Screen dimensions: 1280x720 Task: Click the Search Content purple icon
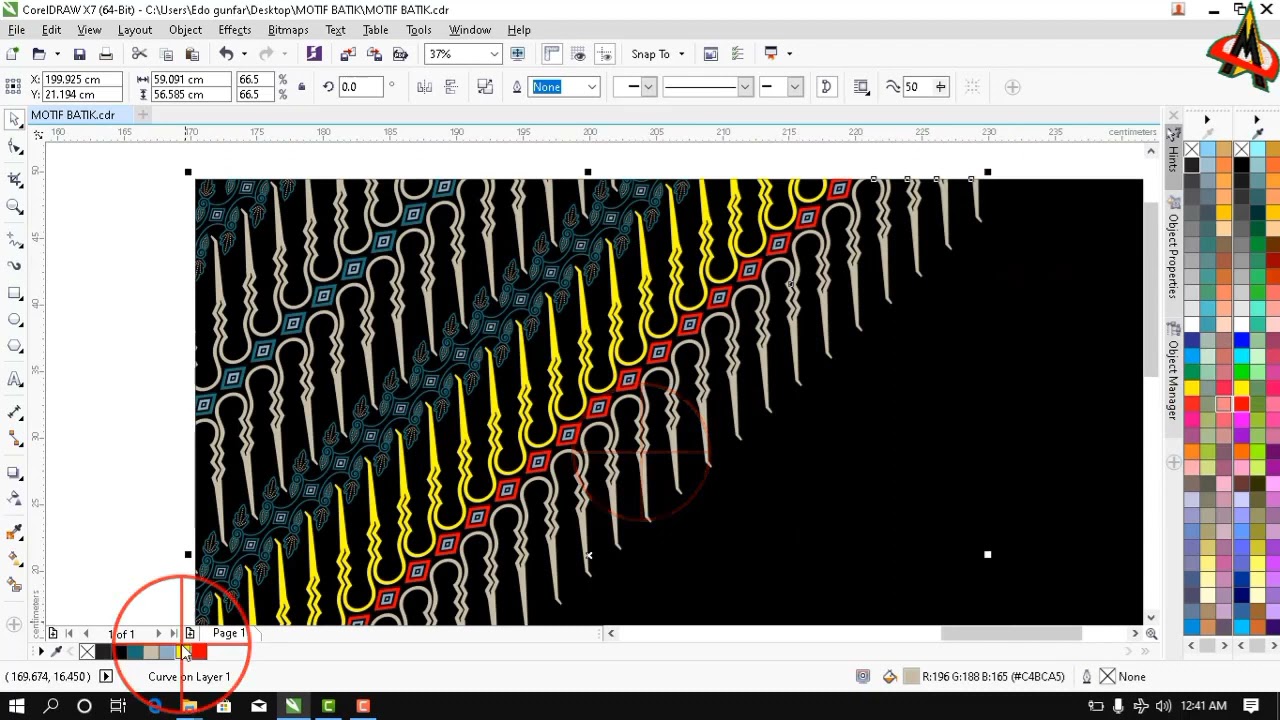(314, 54)
